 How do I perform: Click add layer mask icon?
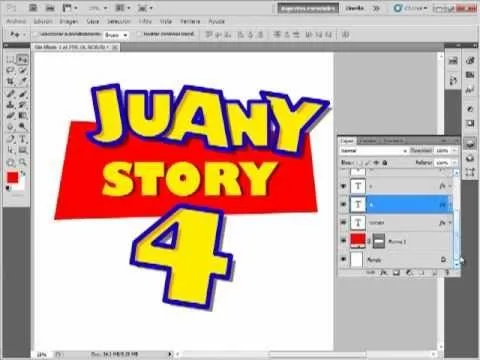point(396,272)
